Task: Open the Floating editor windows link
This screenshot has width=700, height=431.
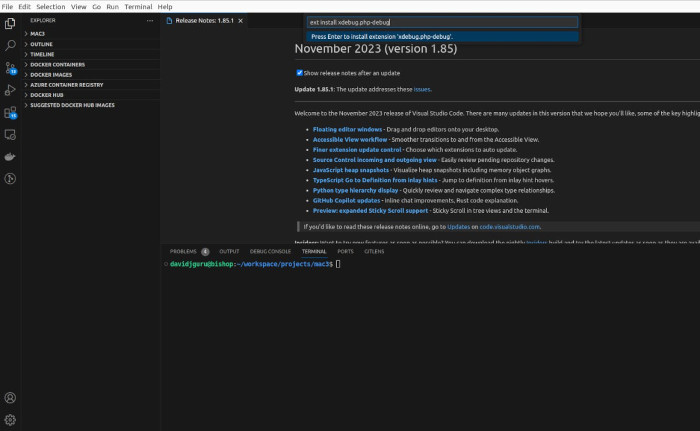Action: tap(347, 130)
